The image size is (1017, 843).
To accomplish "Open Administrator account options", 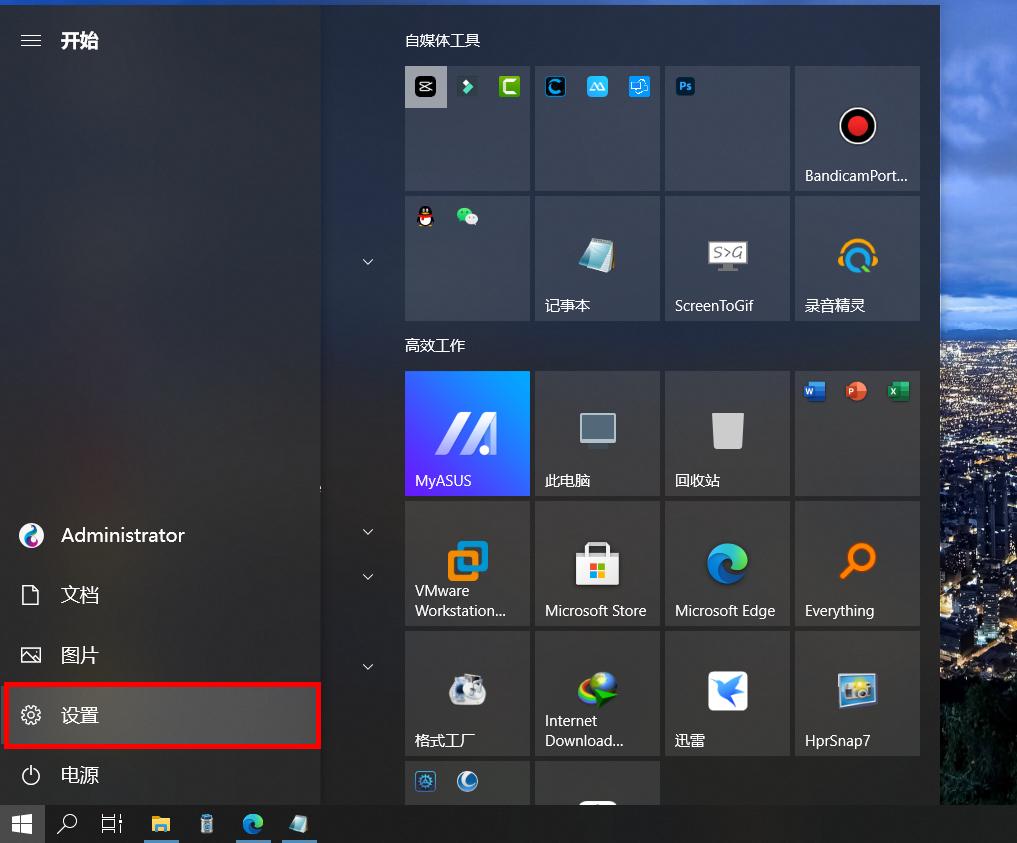I will (122, 535).
